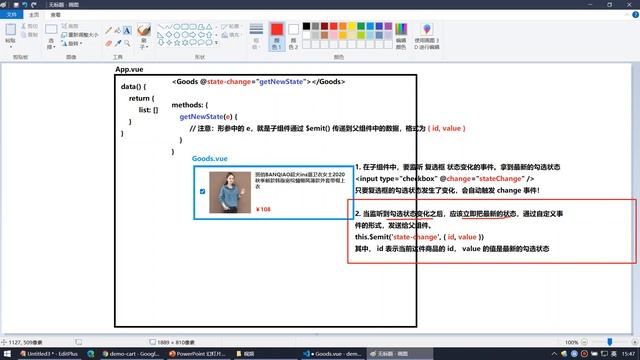Pick the curve shape
Screen dimensions: 640x360
[x=169, y=27]
